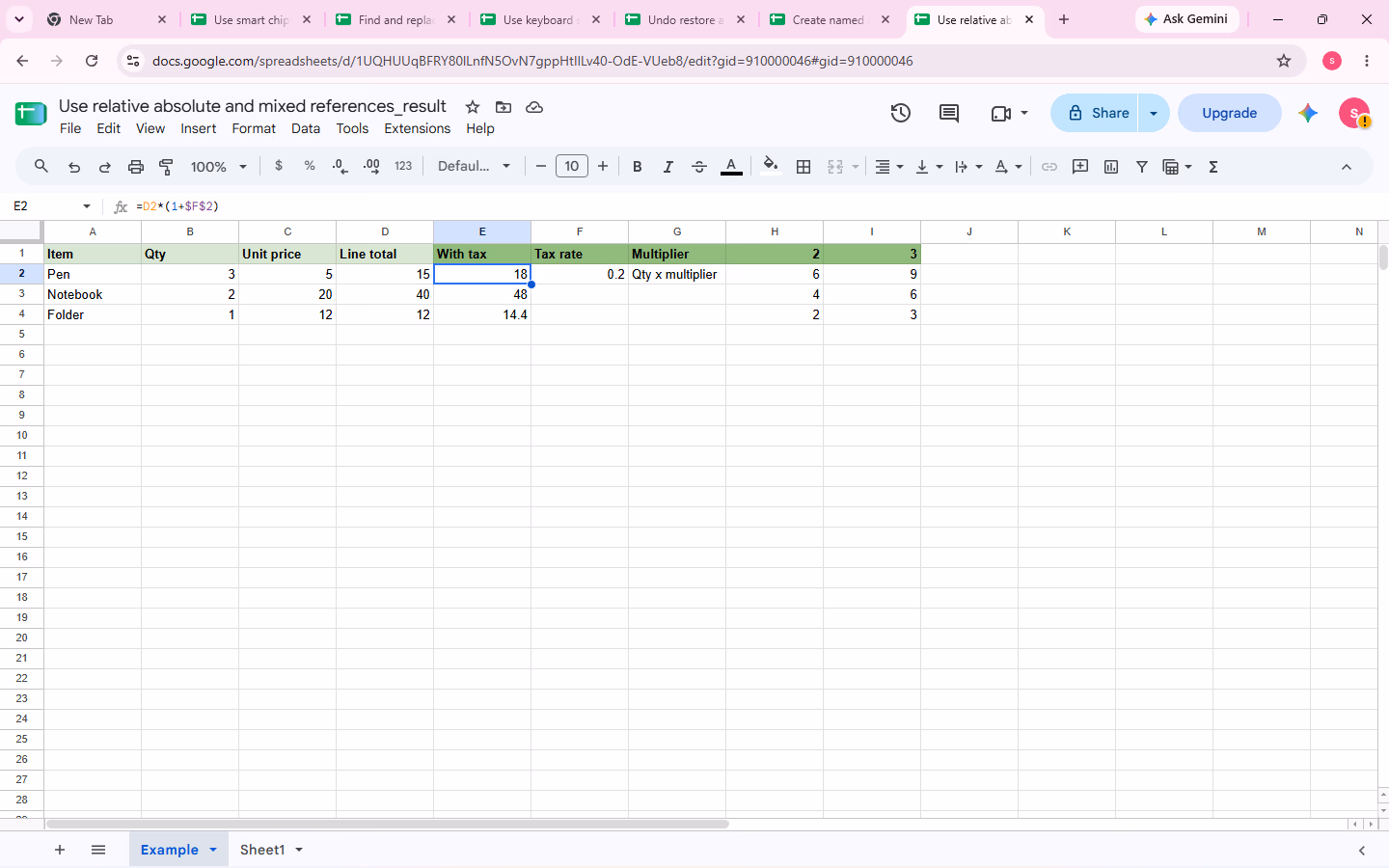The image size is (1389, 868).
Task: Open version history clock icon
Action: coord(901,113)
